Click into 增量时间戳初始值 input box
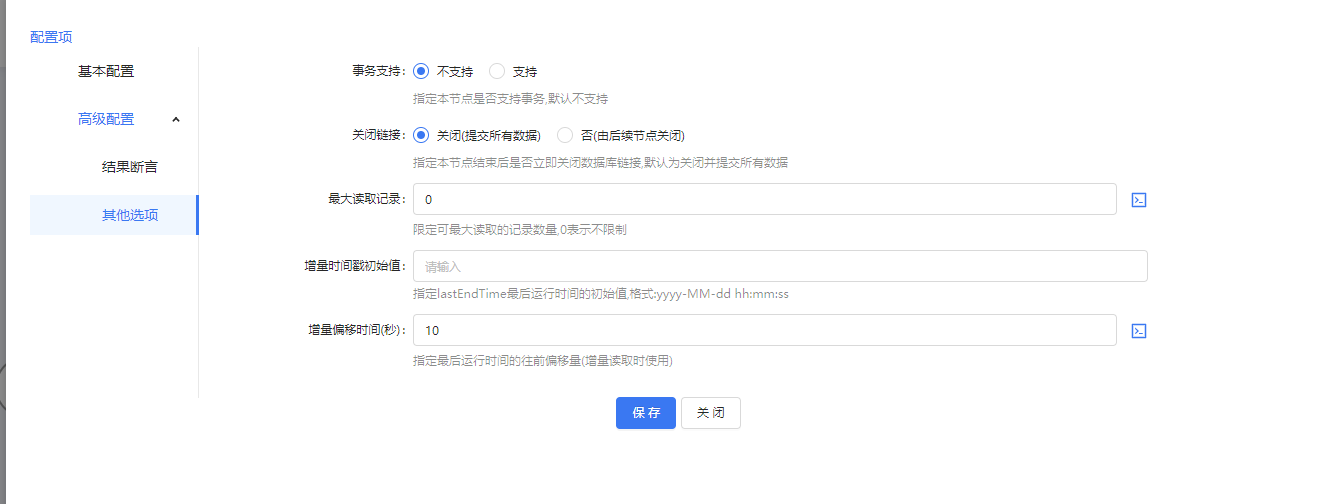Screen dimensions: 1330x504 pyautogui.click(x=779, y=267)
